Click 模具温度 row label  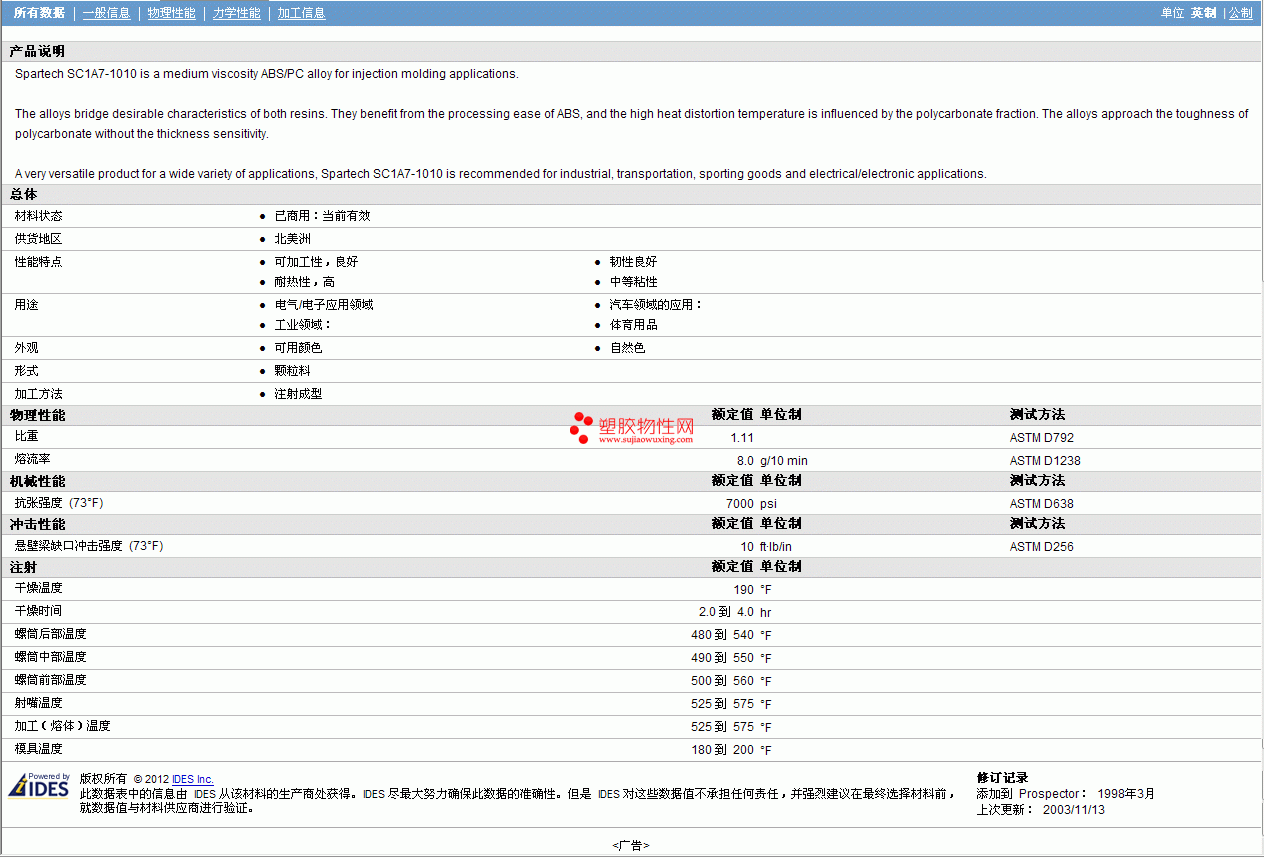point(38,749)
